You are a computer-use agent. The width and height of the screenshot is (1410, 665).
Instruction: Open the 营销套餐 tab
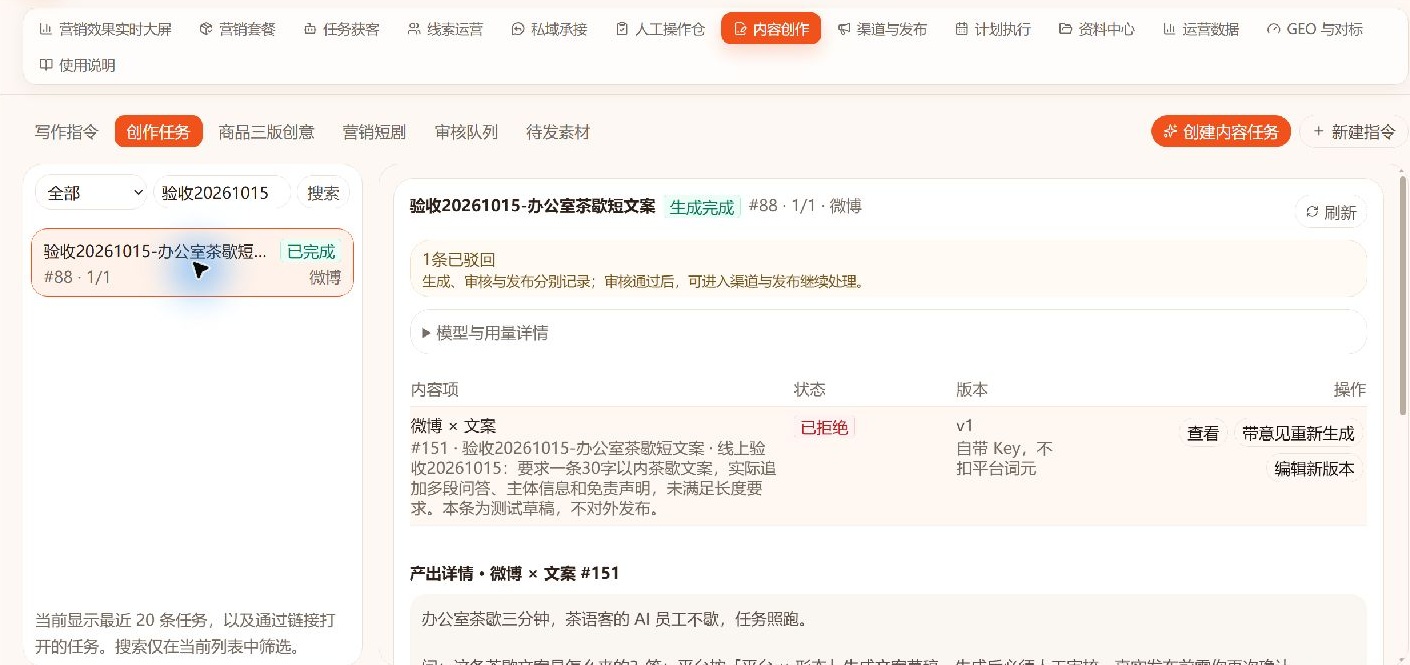pos(237,29)
